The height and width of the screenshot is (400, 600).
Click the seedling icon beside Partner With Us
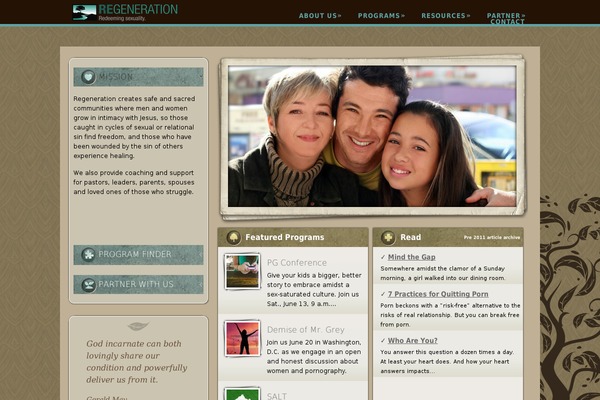[88, 285]
